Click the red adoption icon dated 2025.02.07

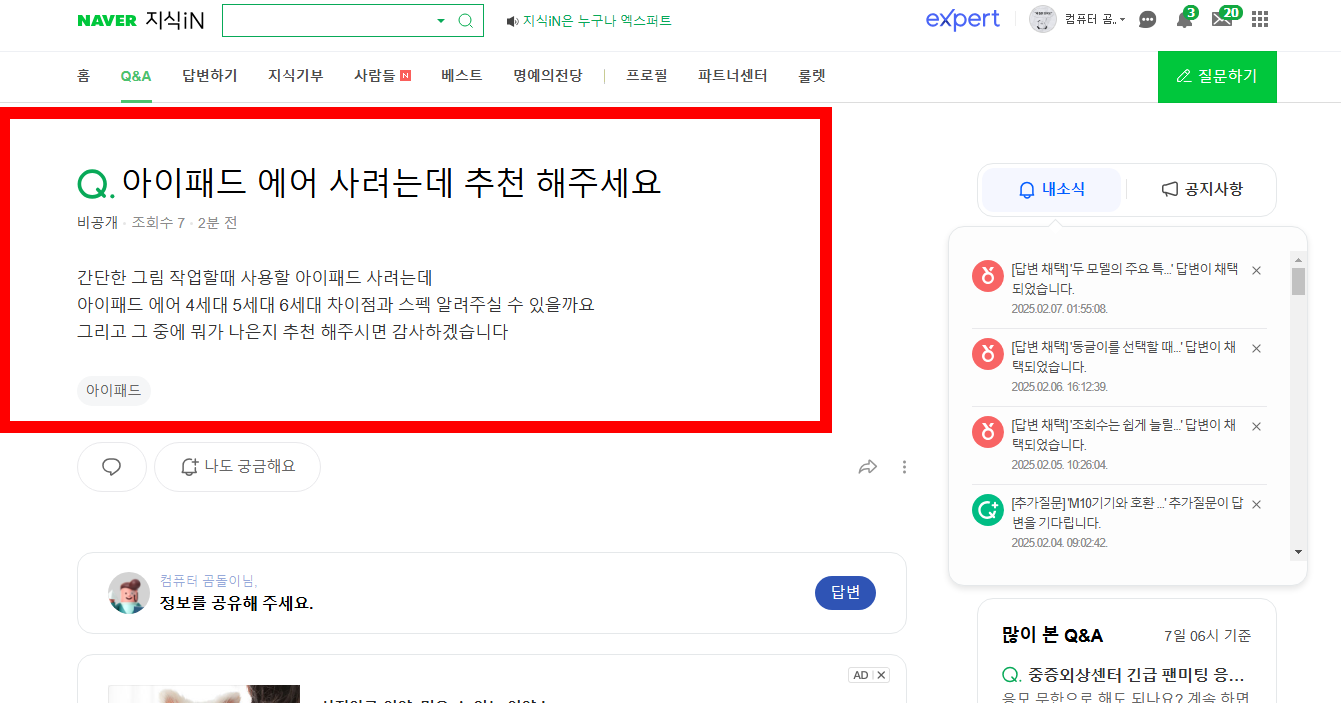[x=988, y=276]
